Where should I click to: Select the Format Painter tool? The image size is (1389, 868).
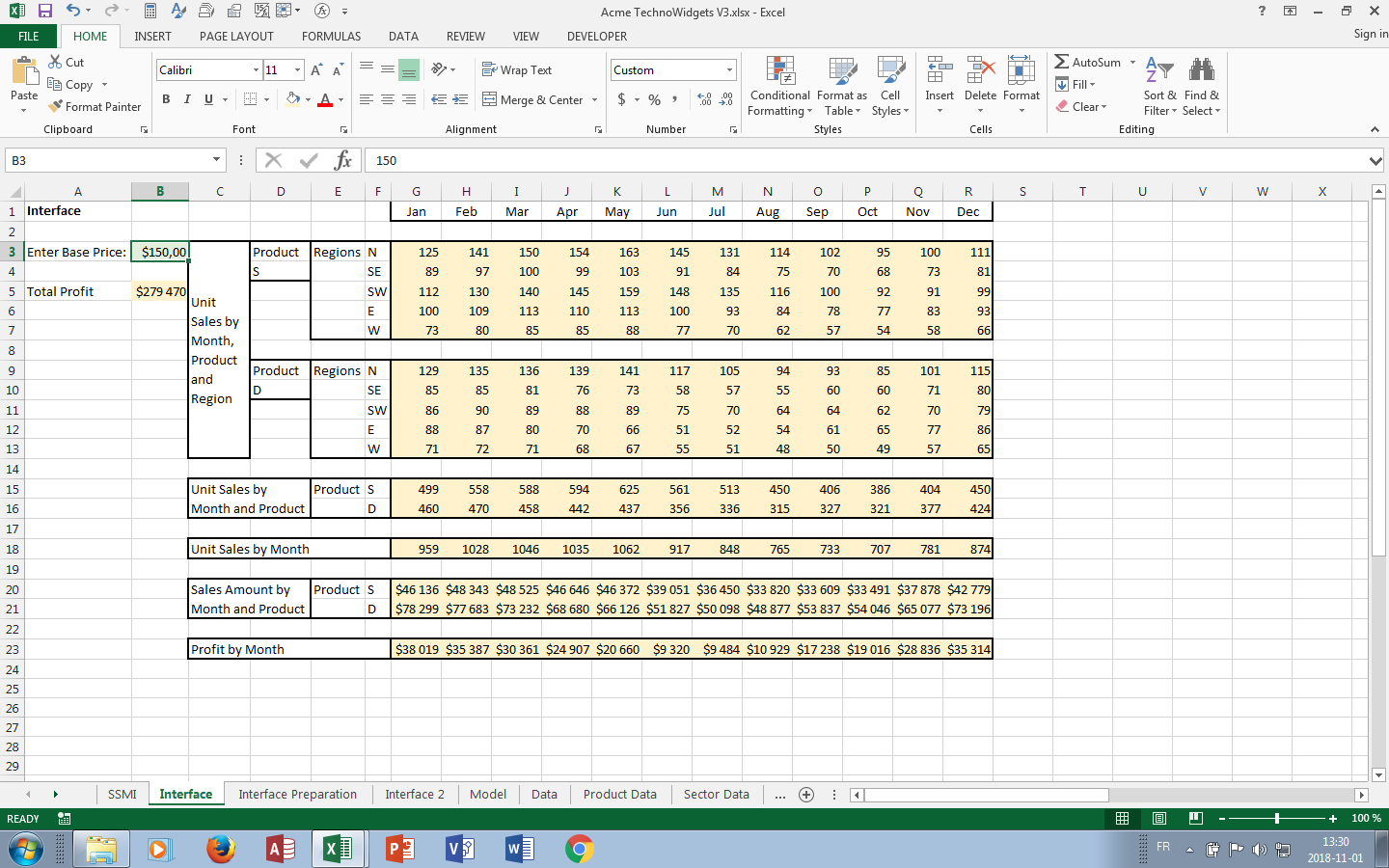click(x=94, y=106)
